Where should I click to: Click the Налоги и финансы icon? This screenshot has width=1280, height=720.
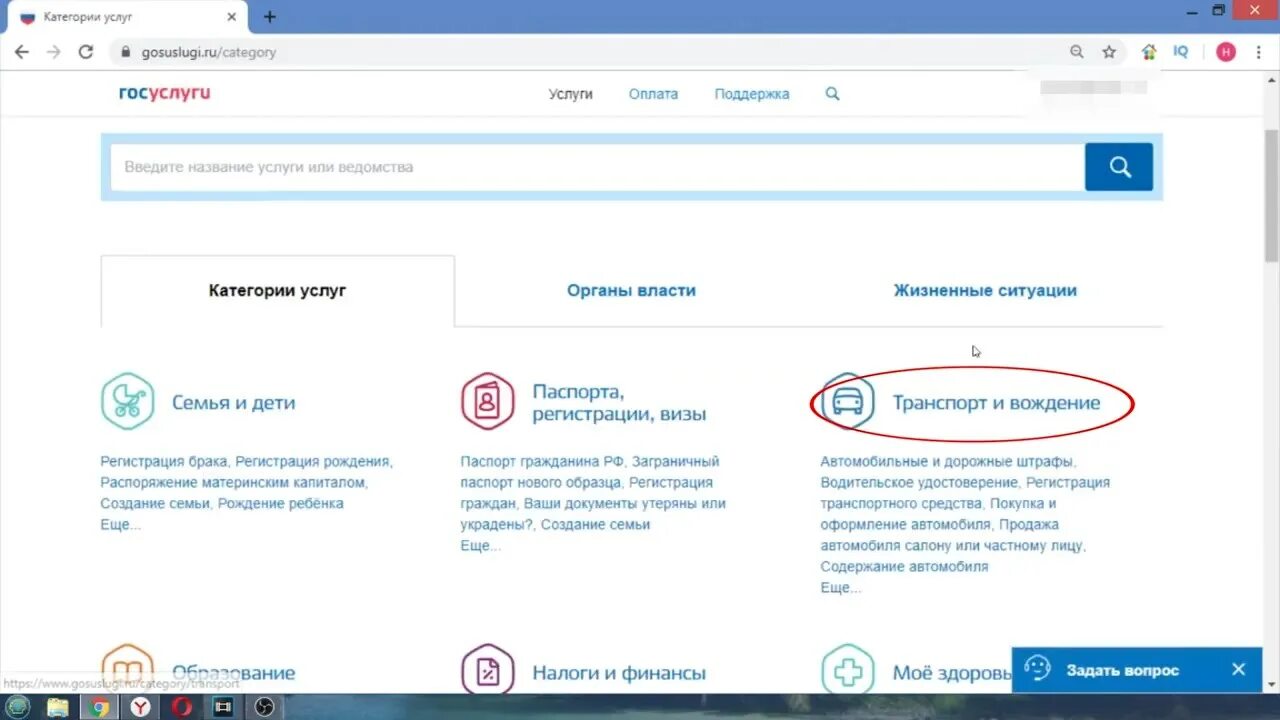[487, 668]
